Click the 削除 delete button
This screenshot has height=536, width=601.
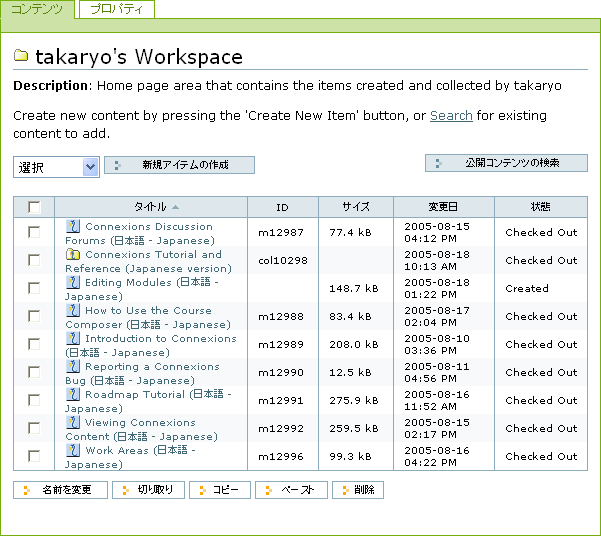pyautogui.click(x=358, y=490)
